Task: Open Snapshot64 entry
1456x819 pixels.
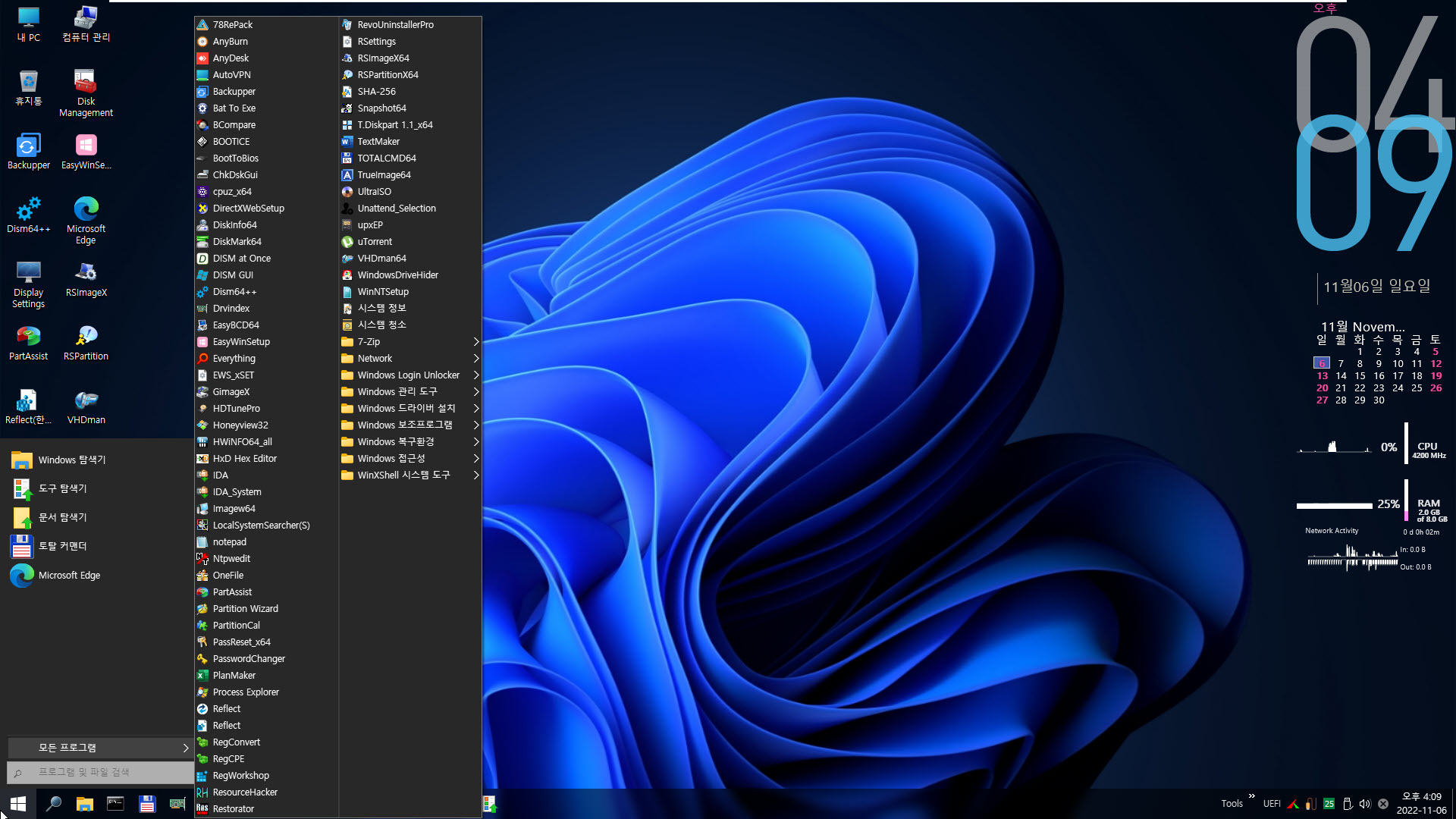Action: [x=410, y=108]
